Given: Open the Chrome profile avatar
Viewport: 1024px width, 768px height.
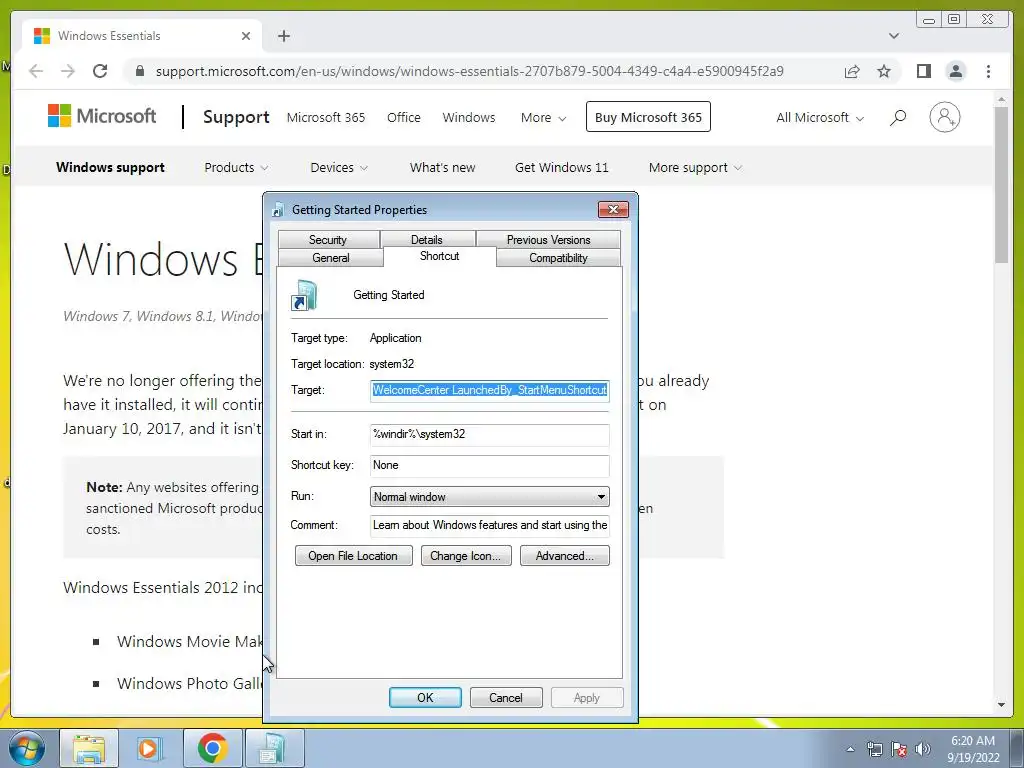Looking at the screenshot, I should tap(955, 71).
